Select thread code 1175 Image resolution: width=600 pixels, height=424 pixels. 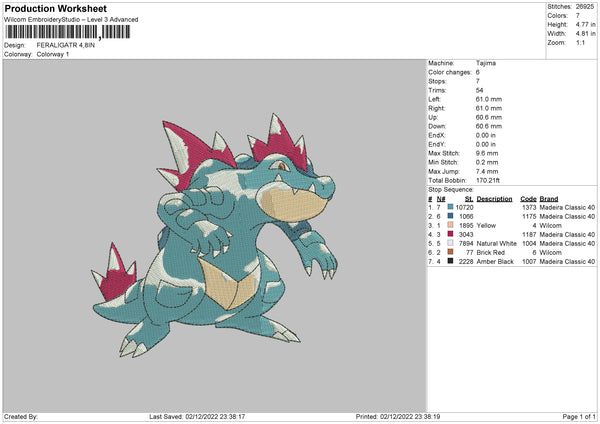pos(529,217)
